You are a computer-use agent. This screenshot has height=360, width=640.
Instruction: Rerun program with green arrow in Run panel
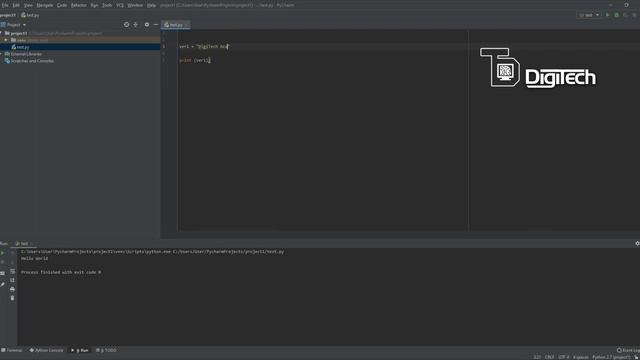pos(2,253)
